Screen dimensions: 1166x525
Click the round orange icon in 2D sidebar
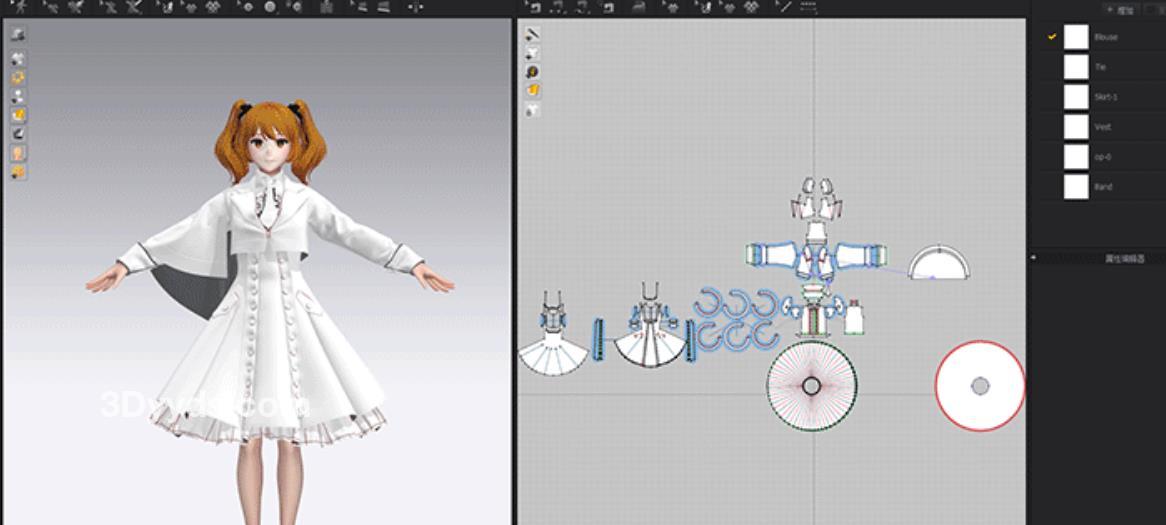pyautogui.click(x=533, y=72)
